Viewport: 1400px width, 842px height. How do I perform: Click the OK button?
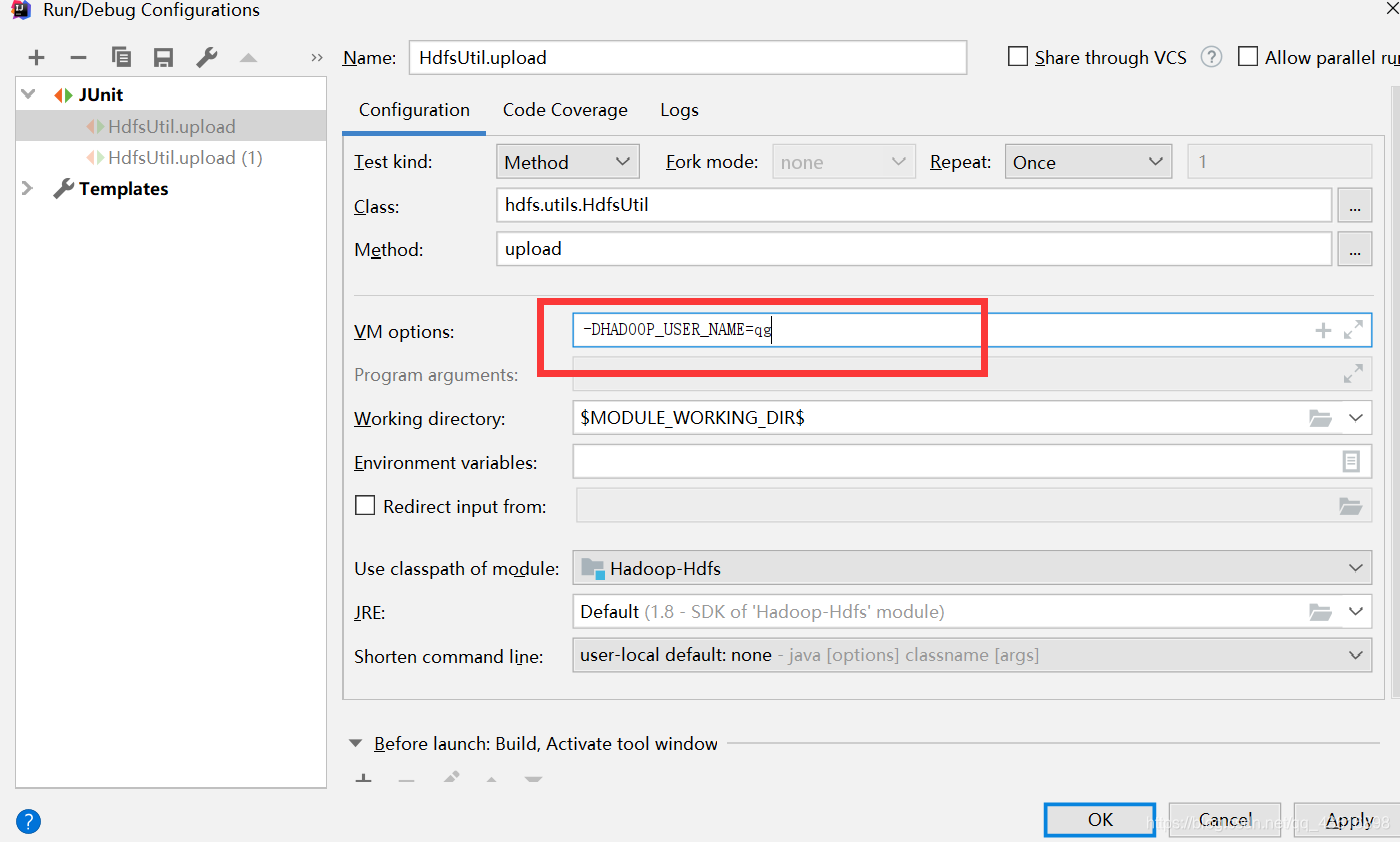point(1100,819)
